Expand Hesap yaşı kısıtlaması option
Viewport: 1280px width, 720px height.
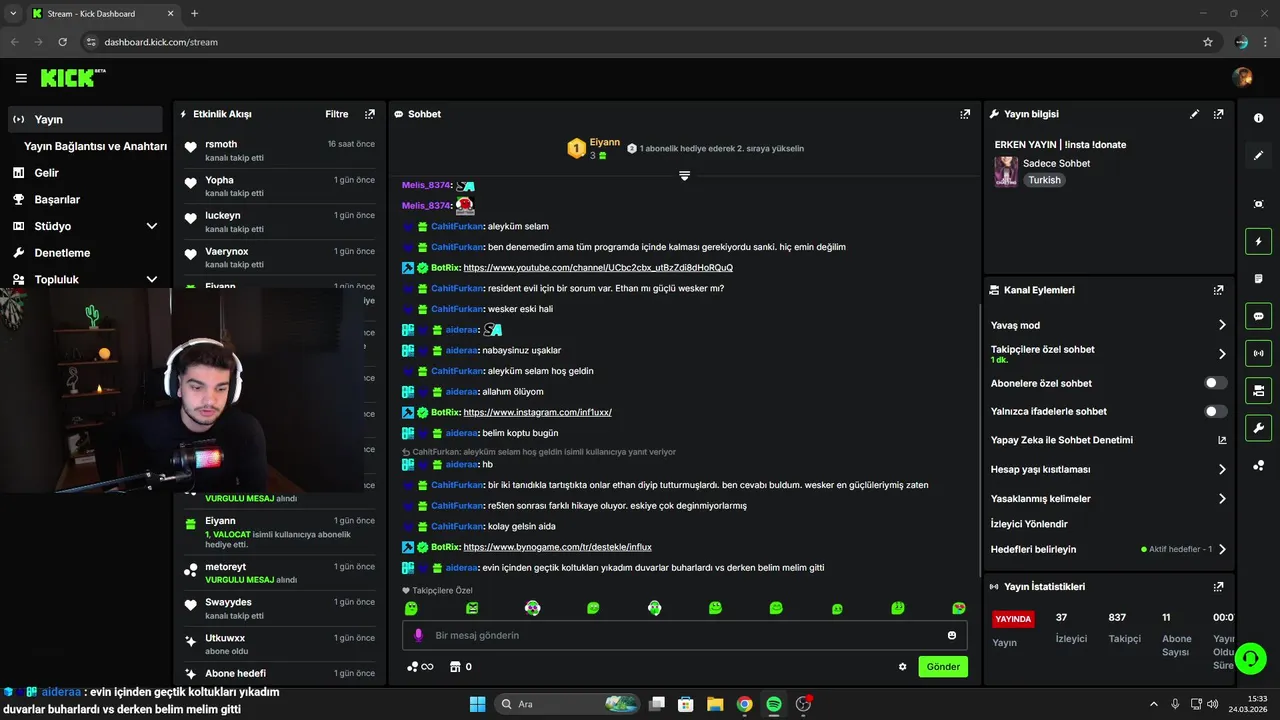(x=1108, y=469)
